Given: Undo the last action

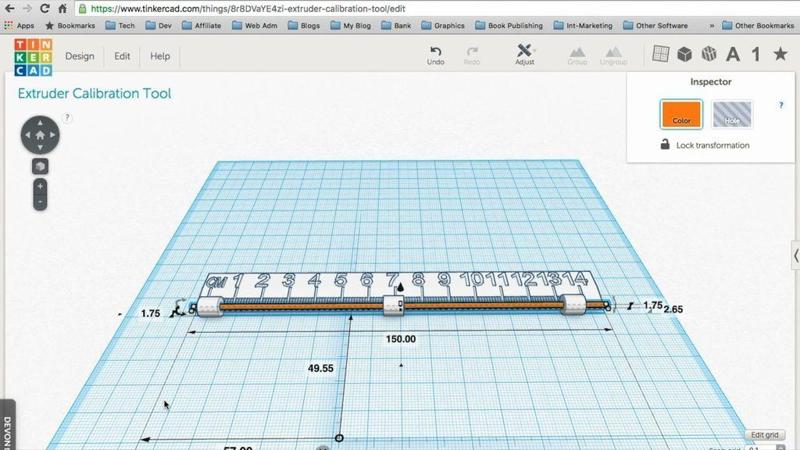Looking at the screenshot, I should [435, 55].
